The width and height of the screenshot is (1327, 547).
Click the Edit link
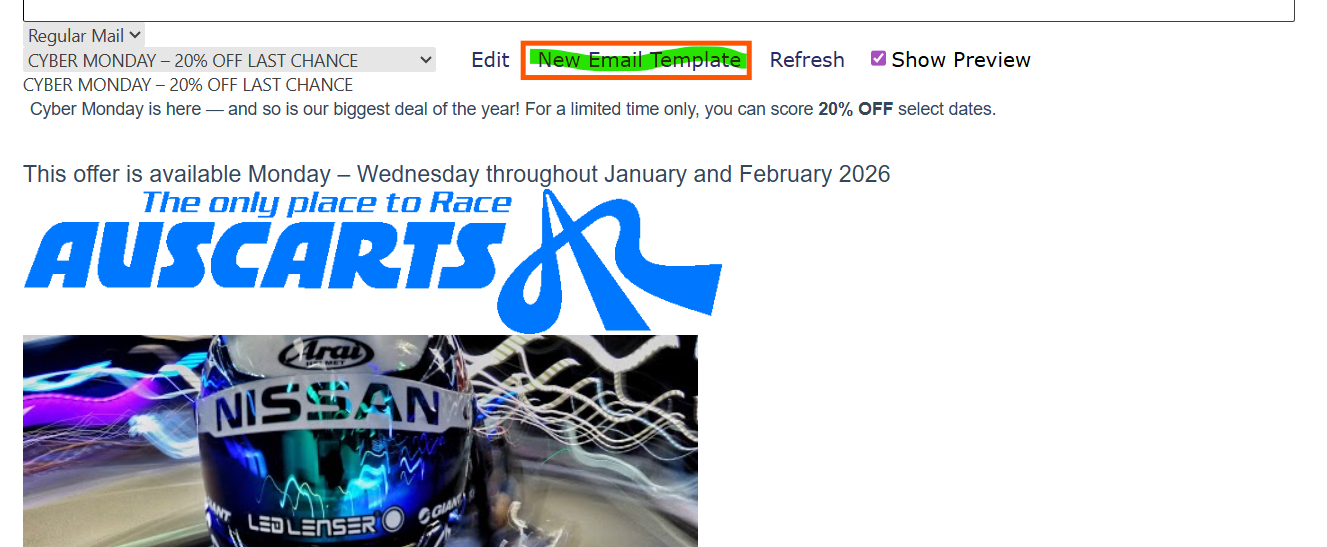490,60
